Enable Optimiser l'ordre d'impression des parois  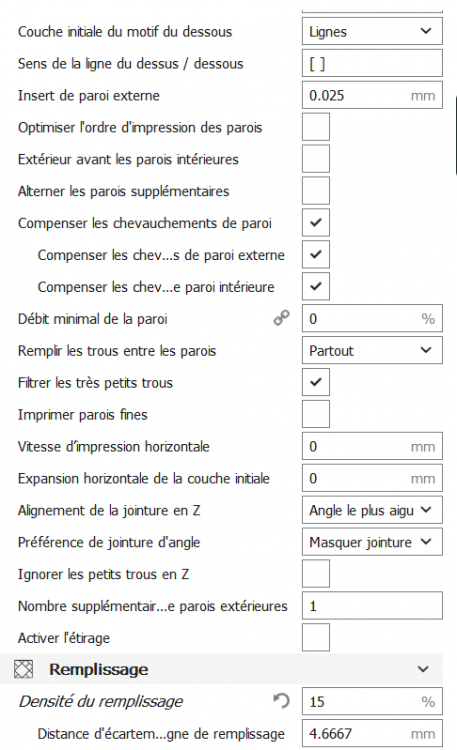316,127
